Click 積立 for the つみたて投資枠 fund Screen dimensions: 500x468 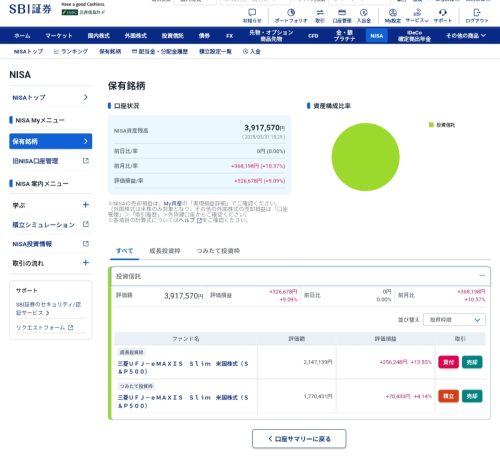(x=448, y=396)
